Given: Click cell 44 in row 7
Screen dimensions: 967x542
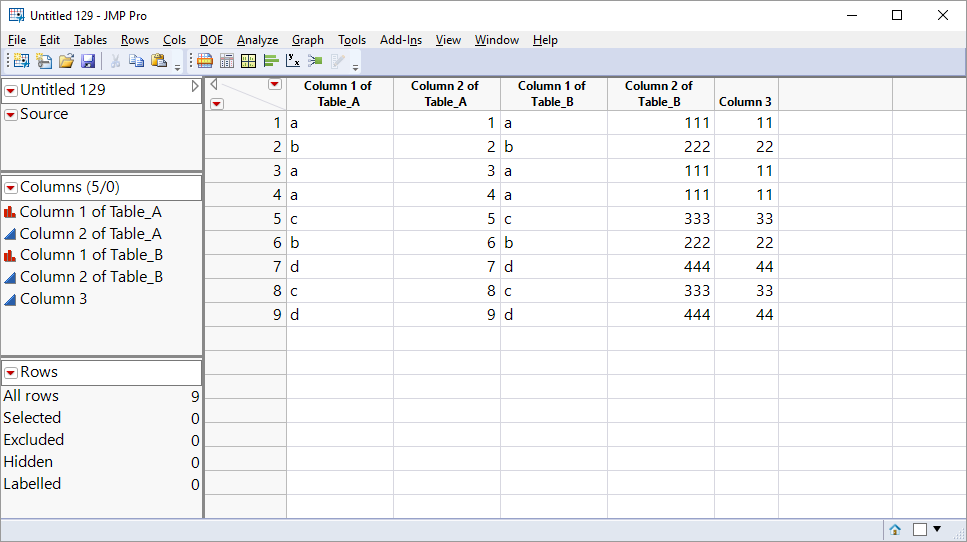Looking at the screenshot, I should coord(746,266).
